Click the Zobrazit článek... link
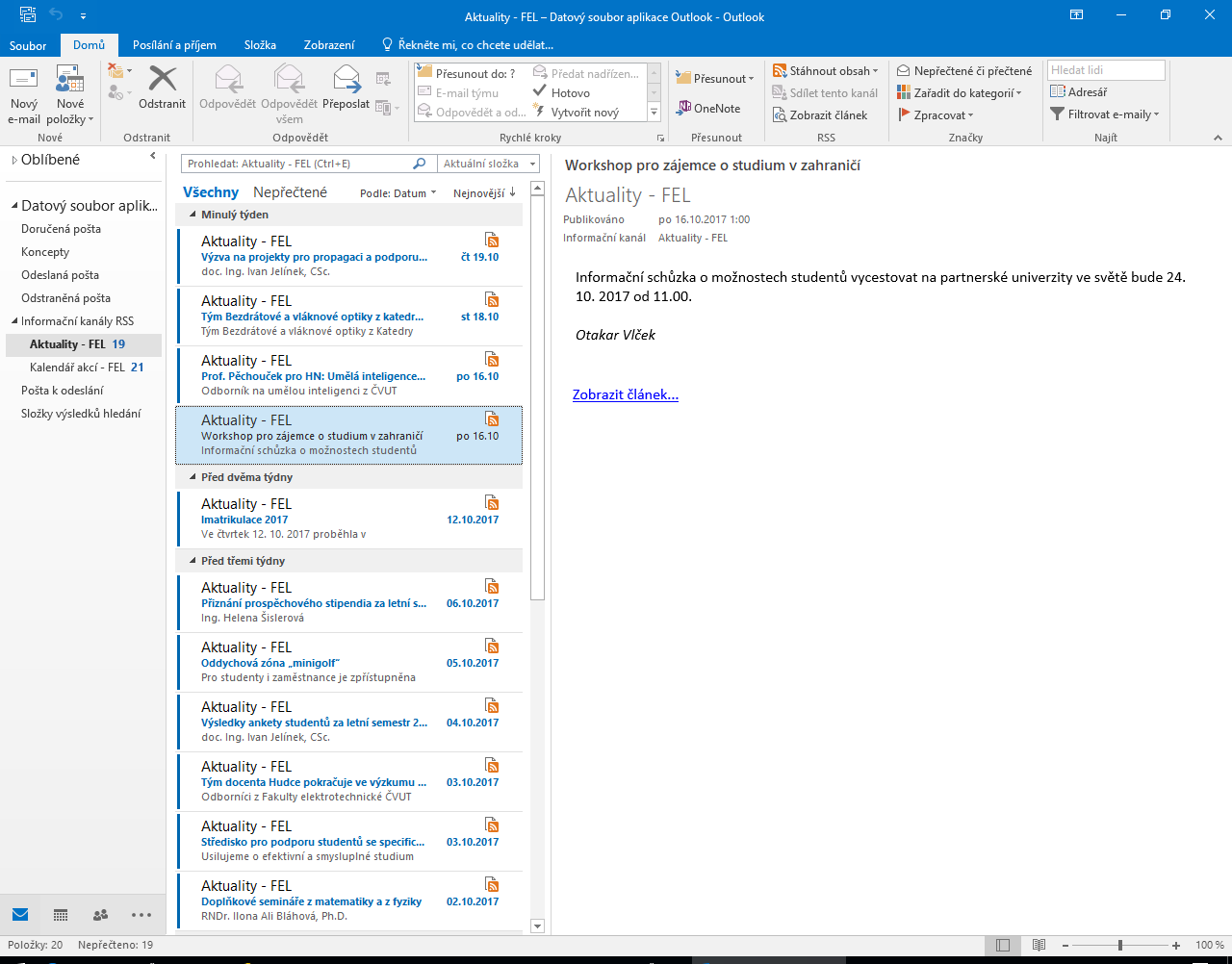1232x964 pixels. click(x=625, y=394)
